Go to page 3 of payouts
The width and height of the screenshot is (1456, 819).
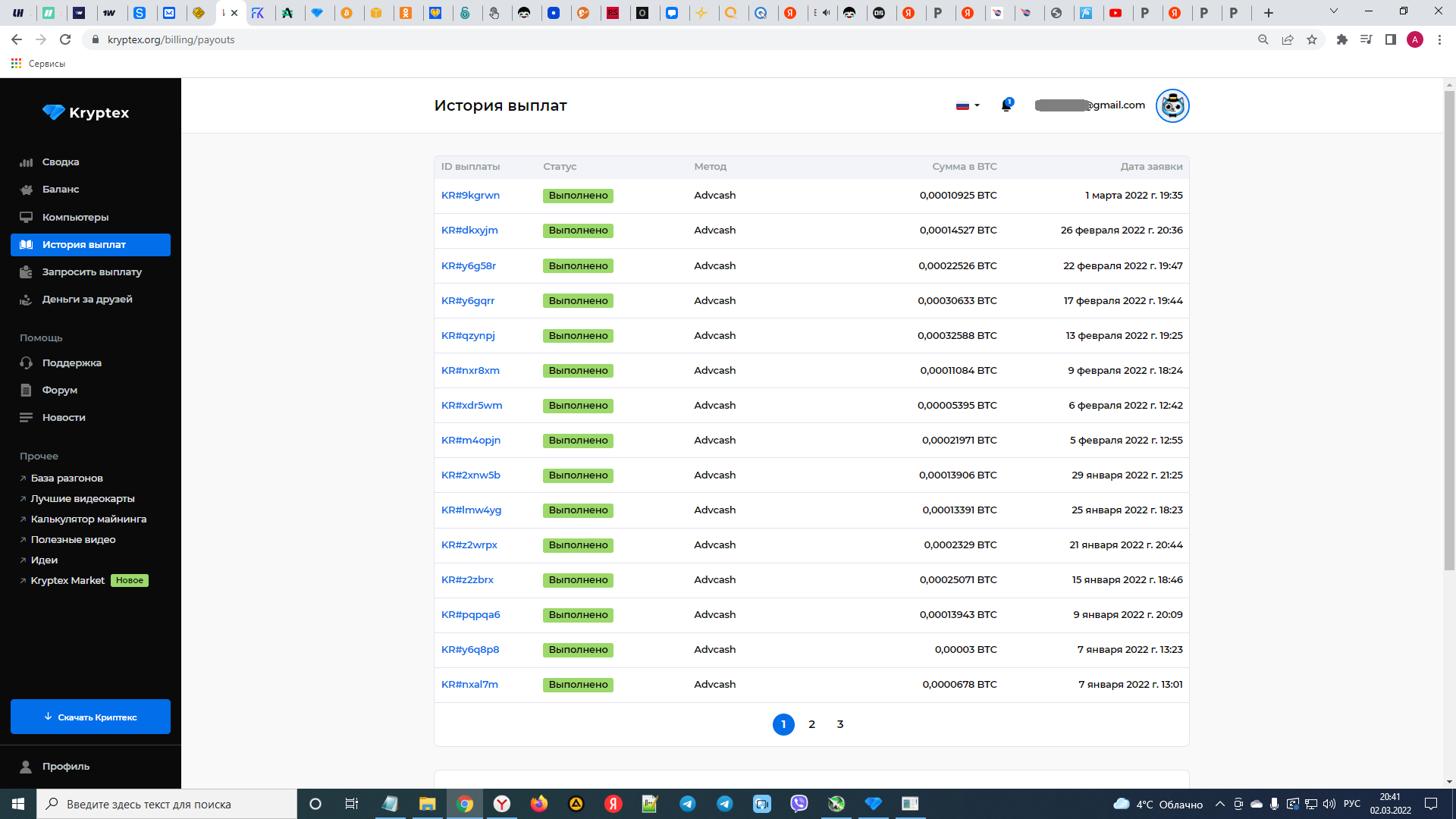840,724
